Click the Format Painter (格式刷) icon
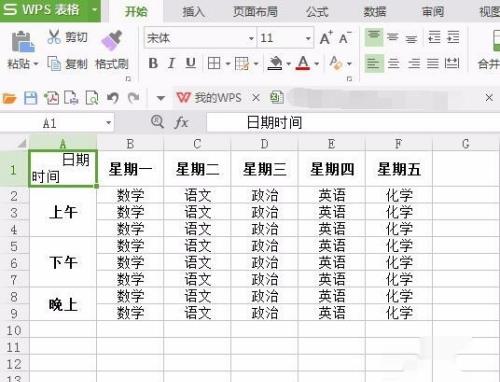The height and width of the screenshot is (382, 500). point(111,40)
